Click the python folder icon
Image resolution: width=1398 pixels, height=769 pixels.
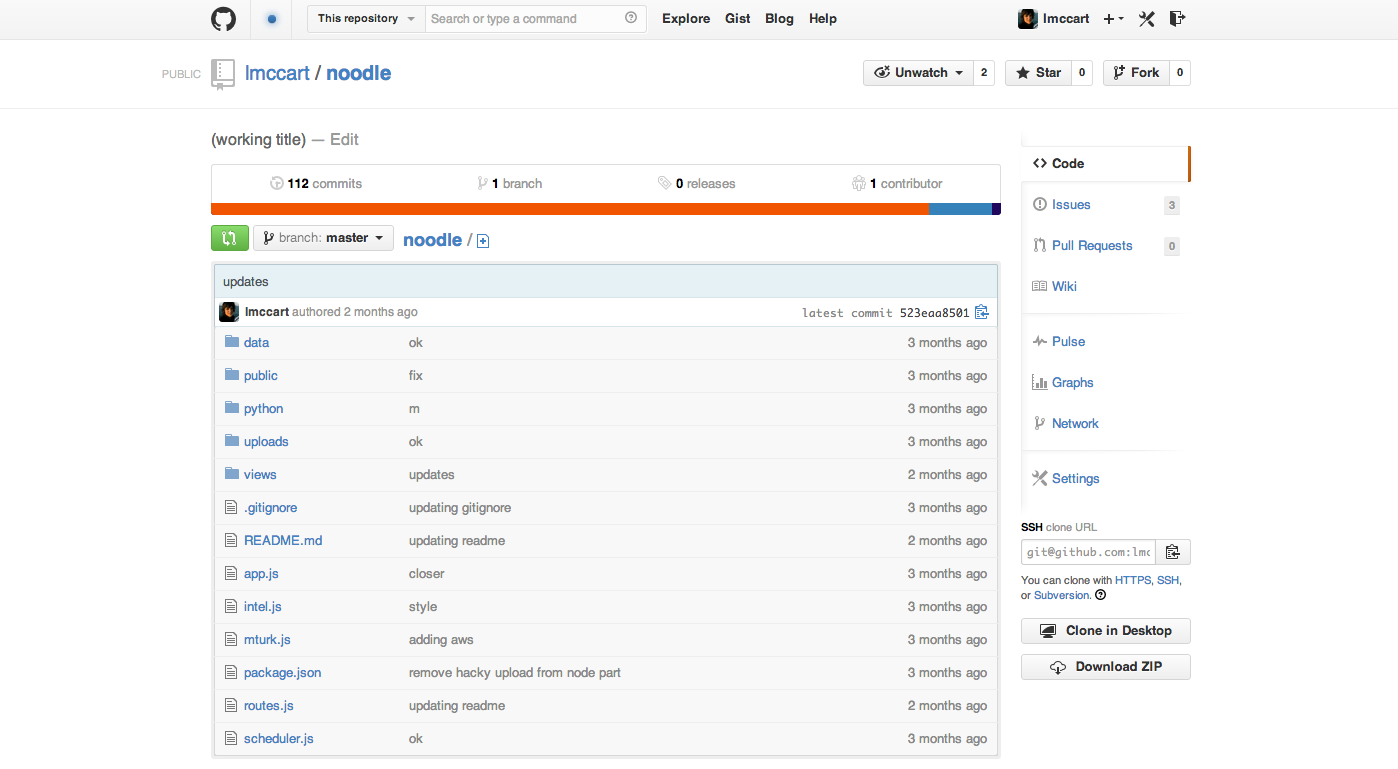(x=232, y=408)
